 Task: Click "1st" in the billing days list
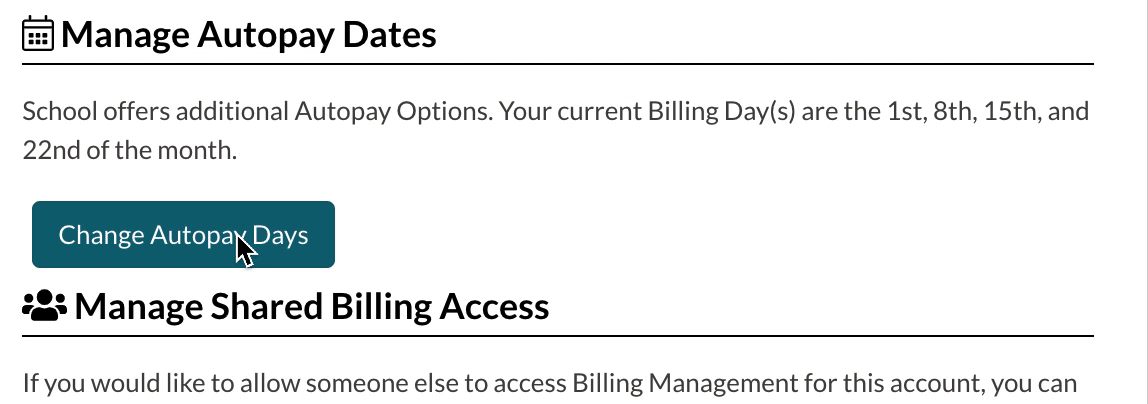(905, 110)
